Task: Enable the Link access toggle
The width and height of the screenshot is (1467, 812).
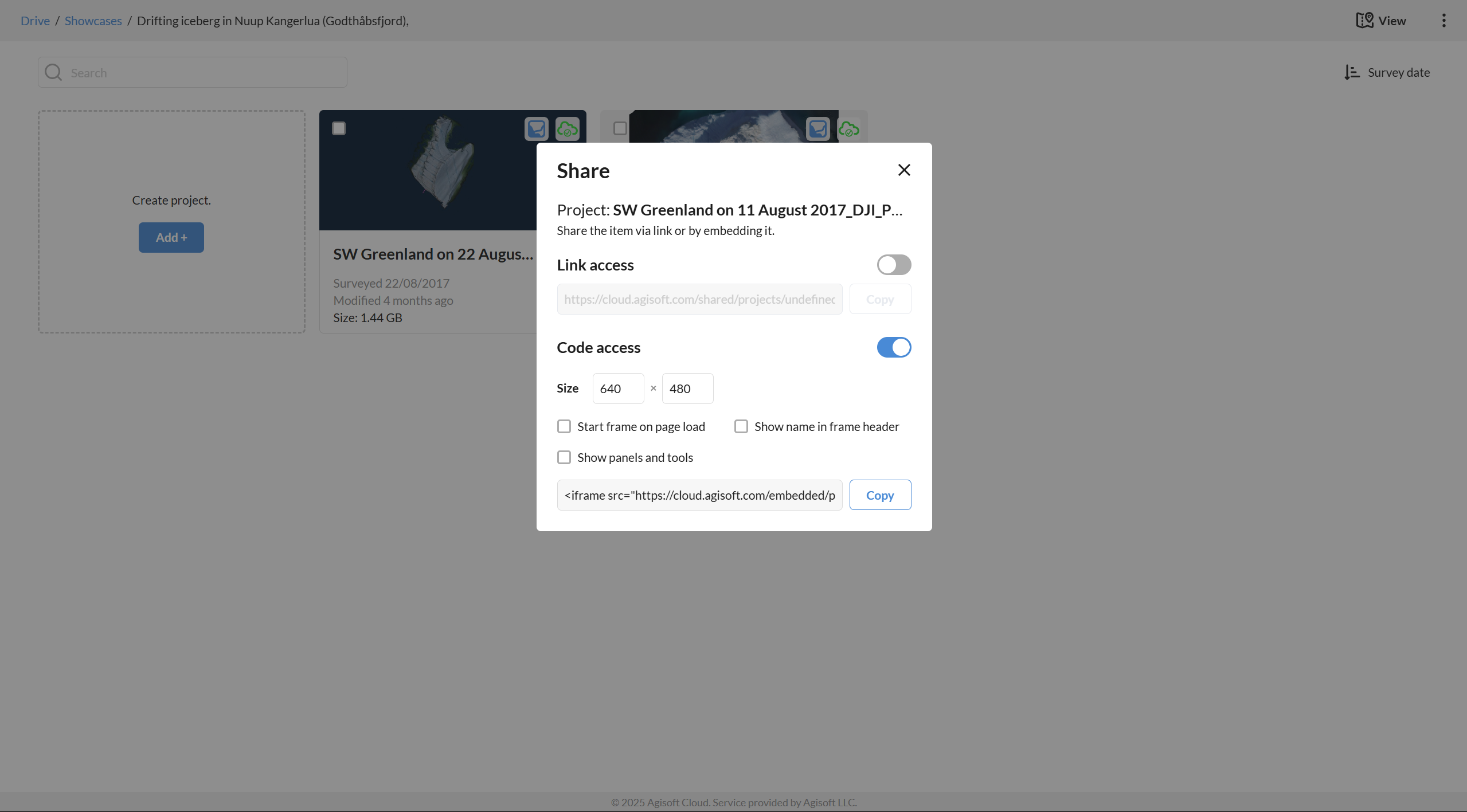Action: pyautogui.click(x=894, y=265)
